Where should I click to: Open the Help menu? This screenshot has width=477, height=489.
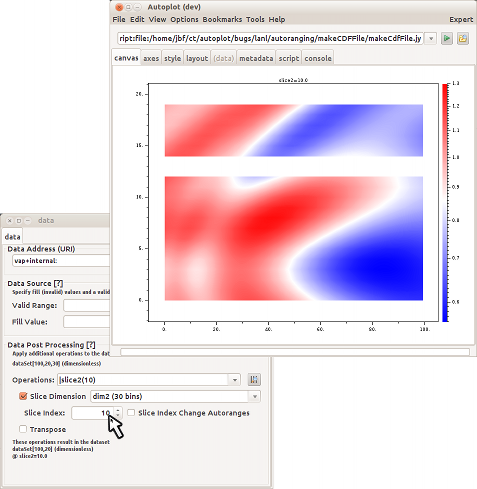(277, 19)
